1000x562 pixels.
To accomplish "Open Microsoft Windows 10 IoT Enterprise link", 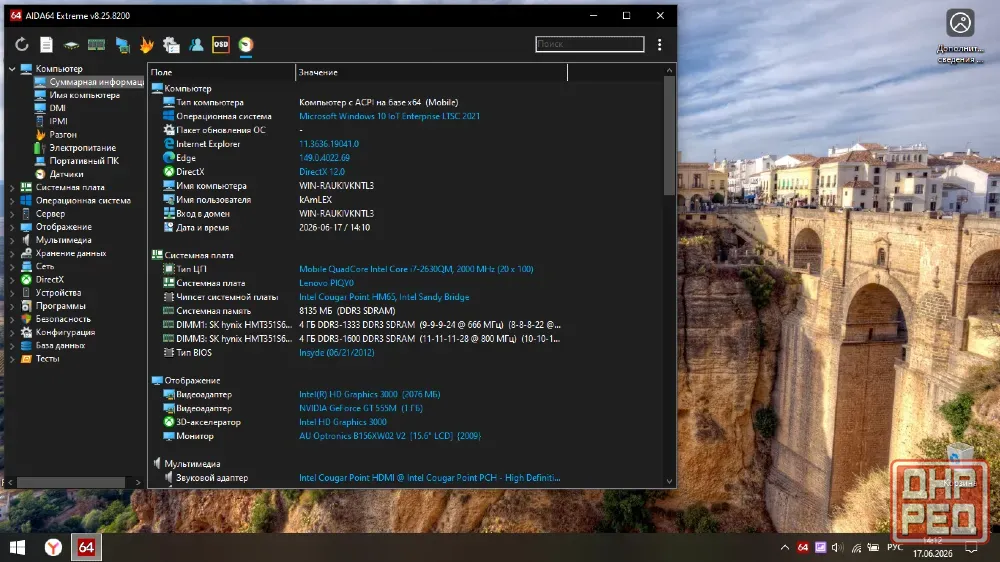I will tap(389, 116).
